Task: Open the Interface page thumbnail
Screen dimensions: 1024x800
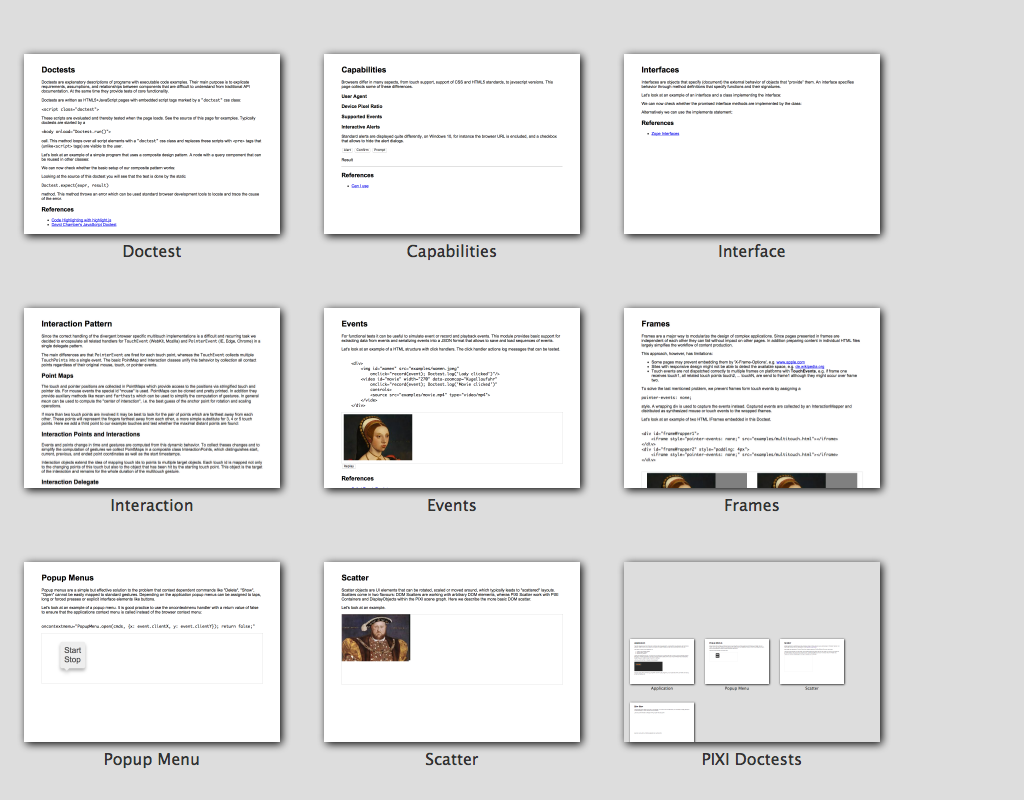Action: (x=752, y=144)
